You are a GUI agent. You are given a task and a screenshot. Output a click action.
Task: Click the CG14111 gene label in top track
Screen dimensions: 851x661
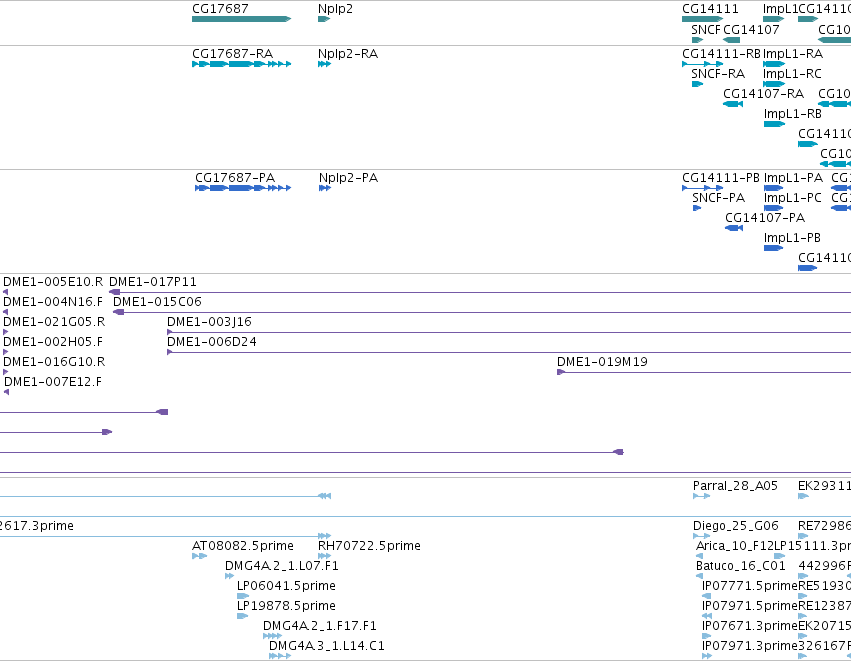(710, 9)
